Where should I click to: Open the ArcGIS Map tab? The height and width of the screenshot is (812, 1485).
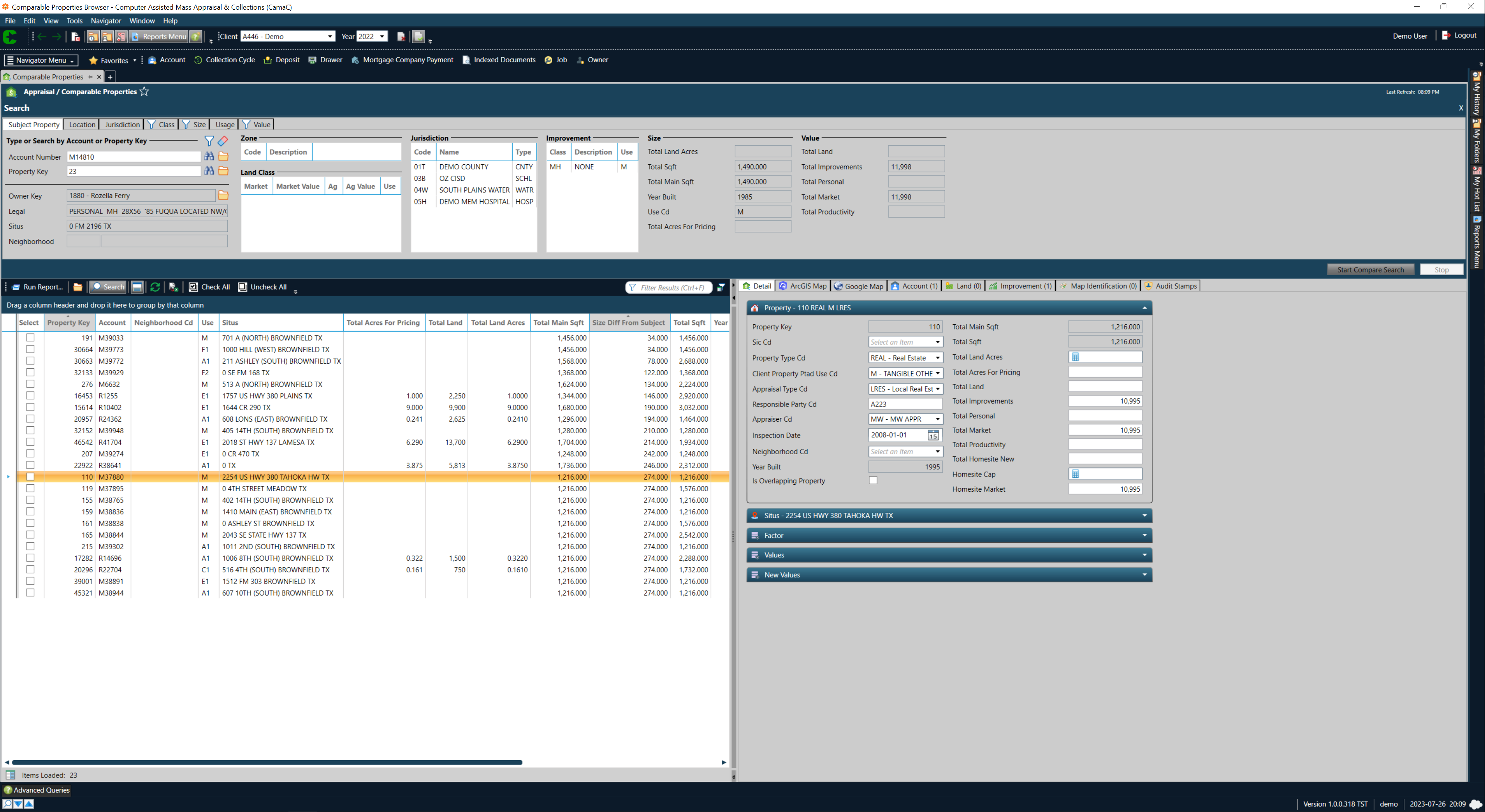pyautogui.click(x=803, y=286)
